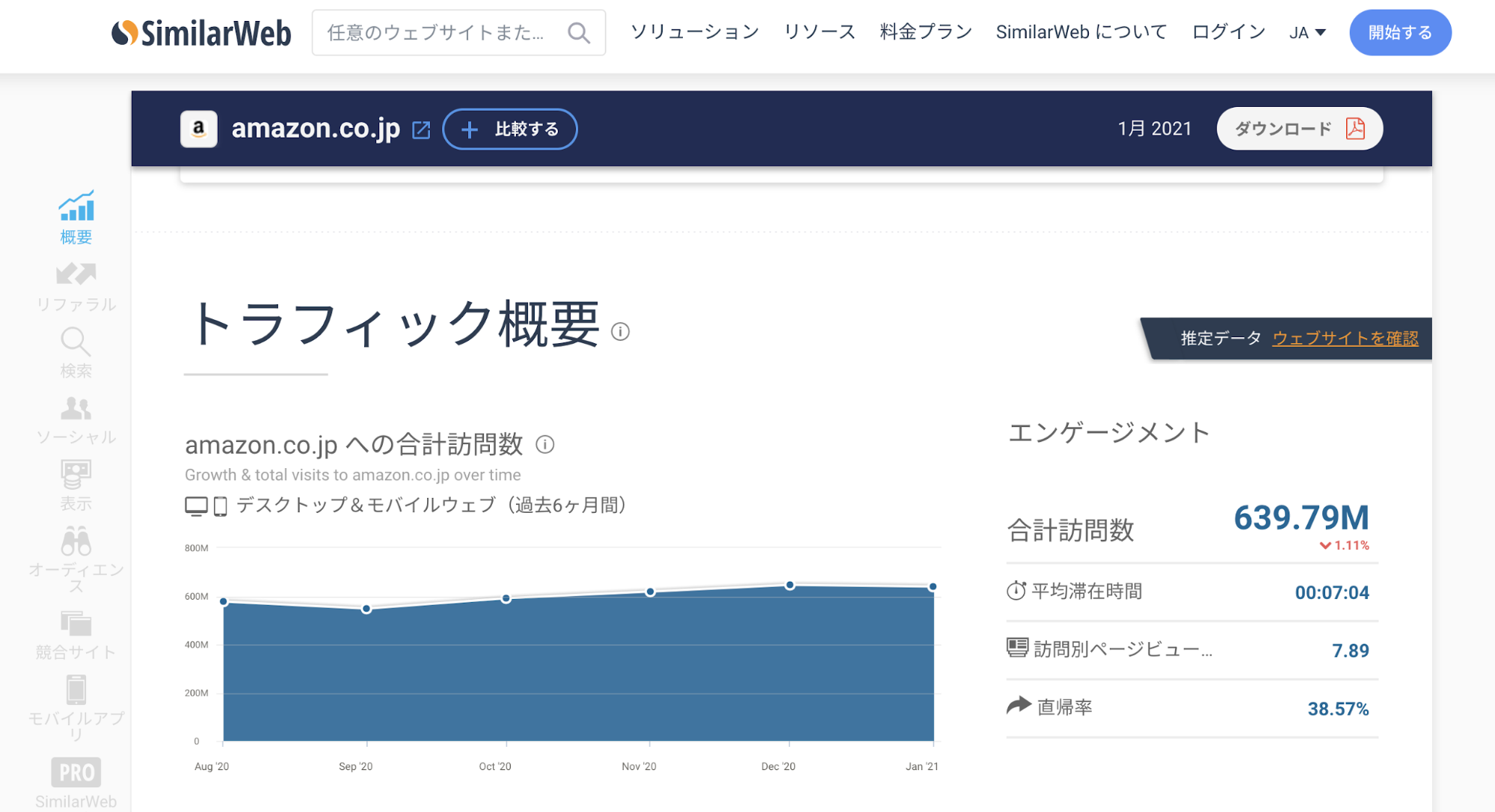Select the モバイルアプリ phone sidebar icon
Image resolution: width=1495 pixels, height=812 pixels.
76,689
